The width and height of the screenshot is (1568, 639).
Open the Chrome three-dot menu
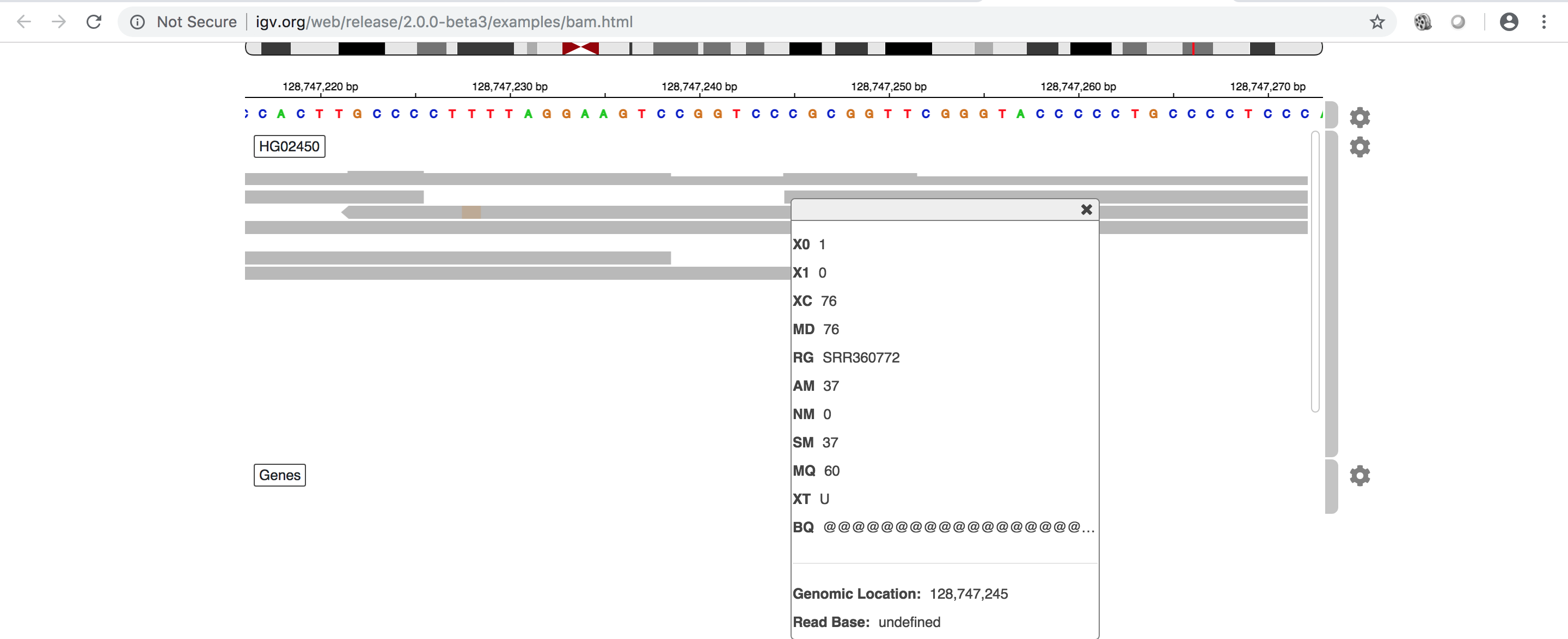click(1544, 22)
